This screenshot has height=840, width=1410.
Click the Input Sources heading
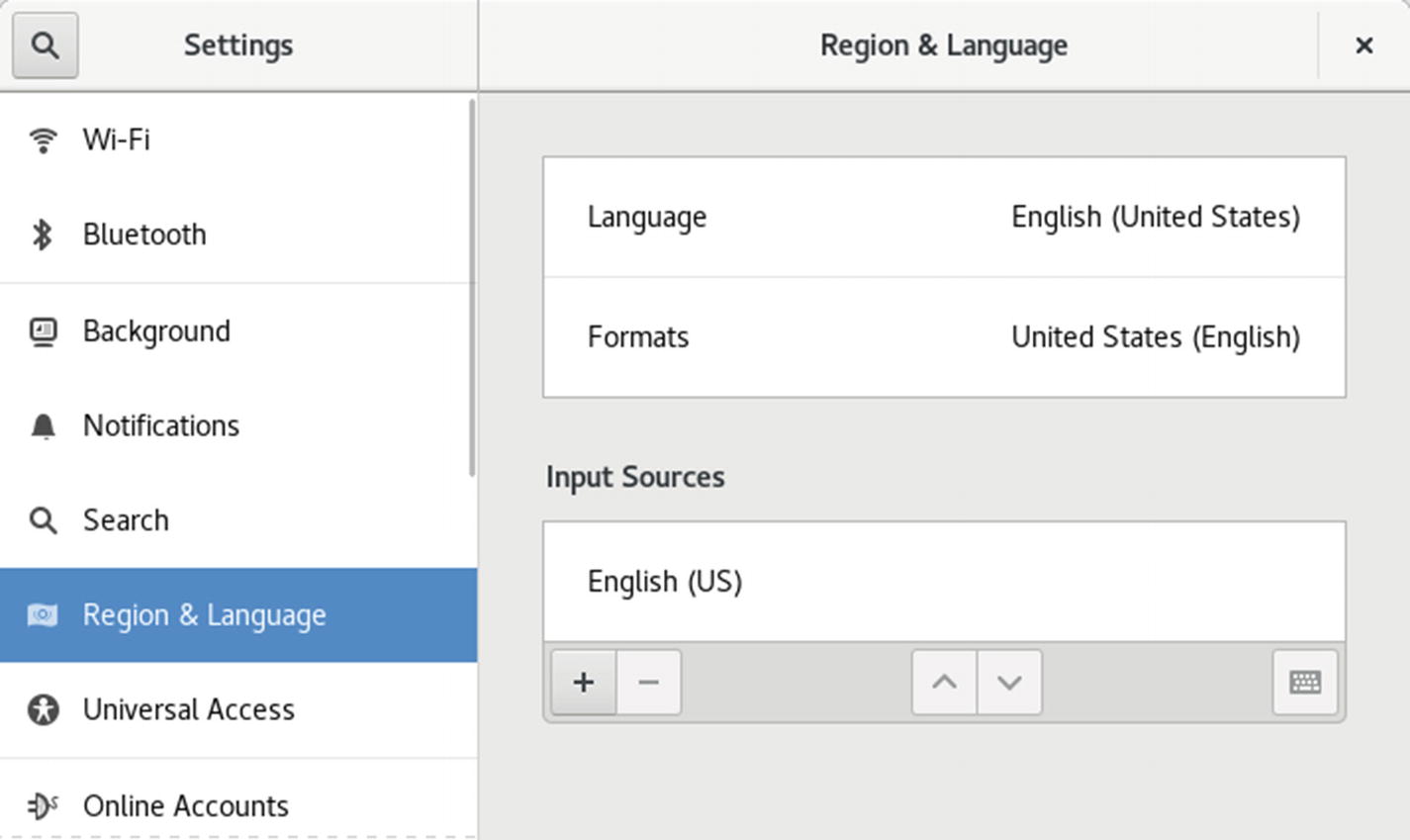pyautogui.click(x=635, y=477)
